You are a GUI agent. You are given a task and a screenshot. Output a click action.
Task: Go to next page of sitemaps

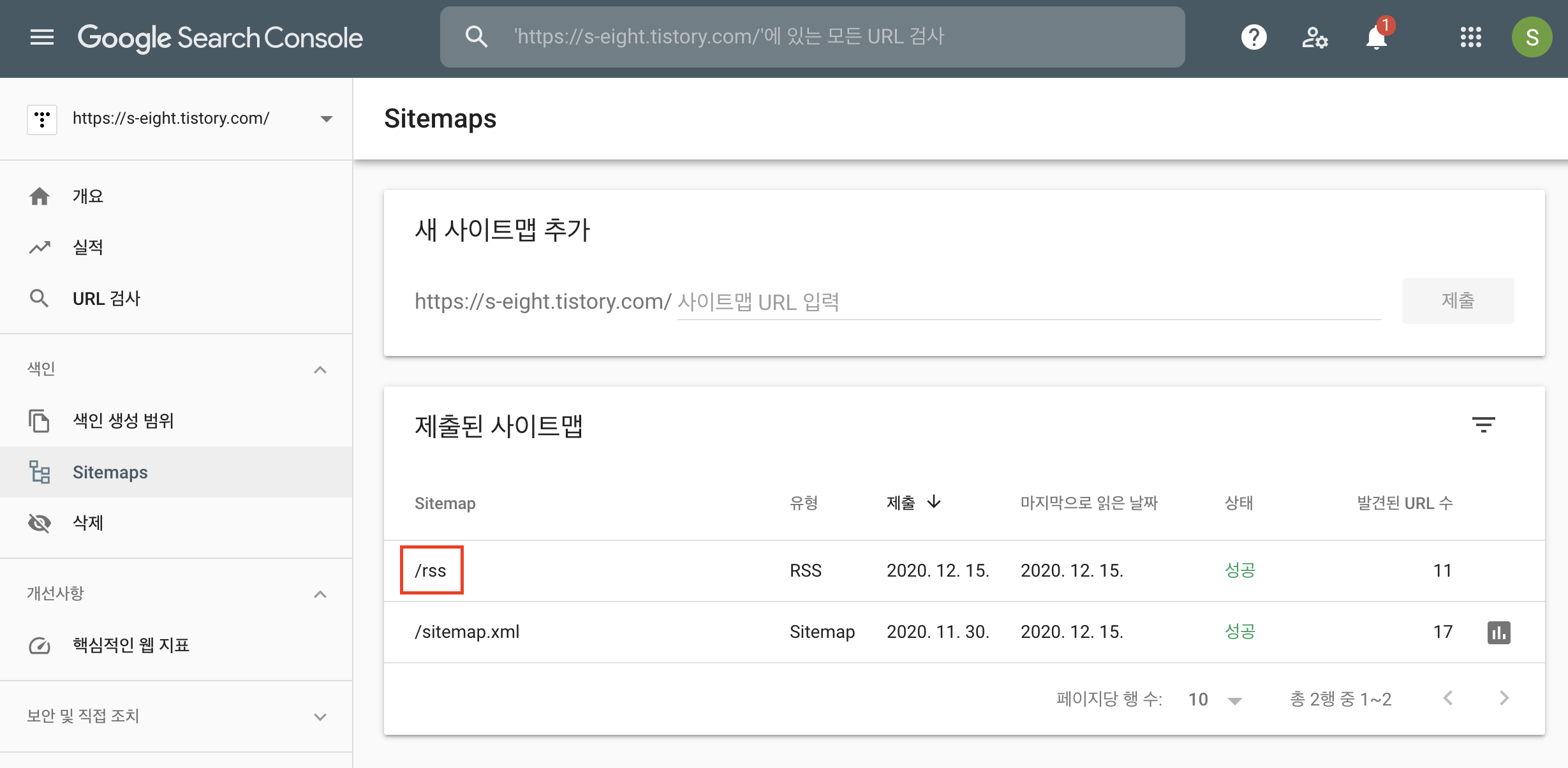pyautogui.click(x=1504, y=698)
